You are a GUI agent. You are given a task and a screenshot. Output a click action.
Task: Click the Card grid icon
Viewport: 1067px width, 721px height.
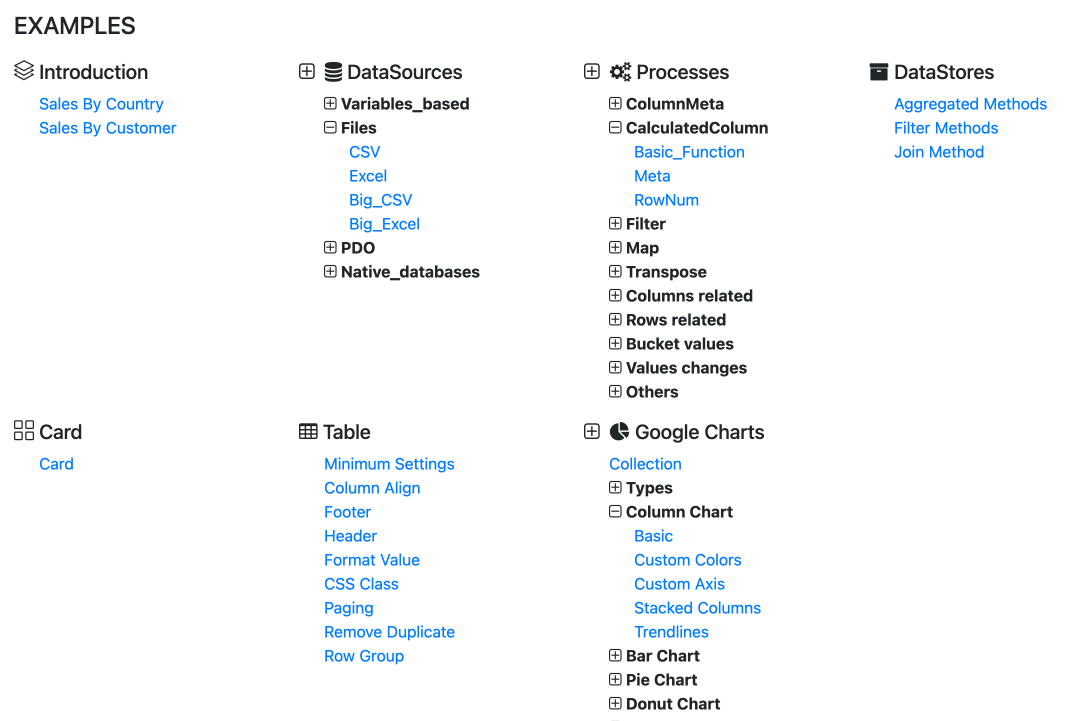coord(24,431)
